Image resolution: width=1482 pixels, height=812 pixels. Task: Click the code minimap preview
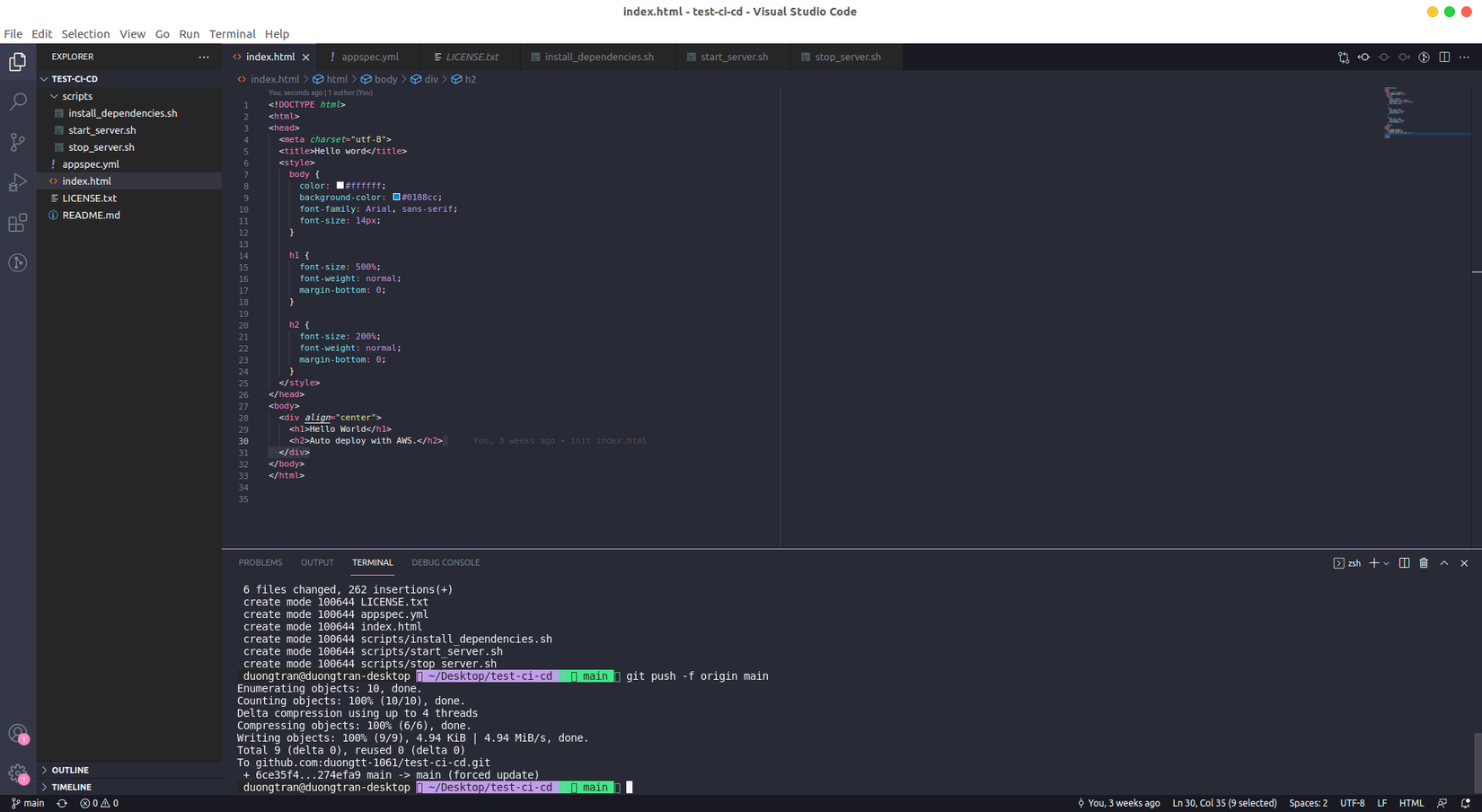point(1426,112)
